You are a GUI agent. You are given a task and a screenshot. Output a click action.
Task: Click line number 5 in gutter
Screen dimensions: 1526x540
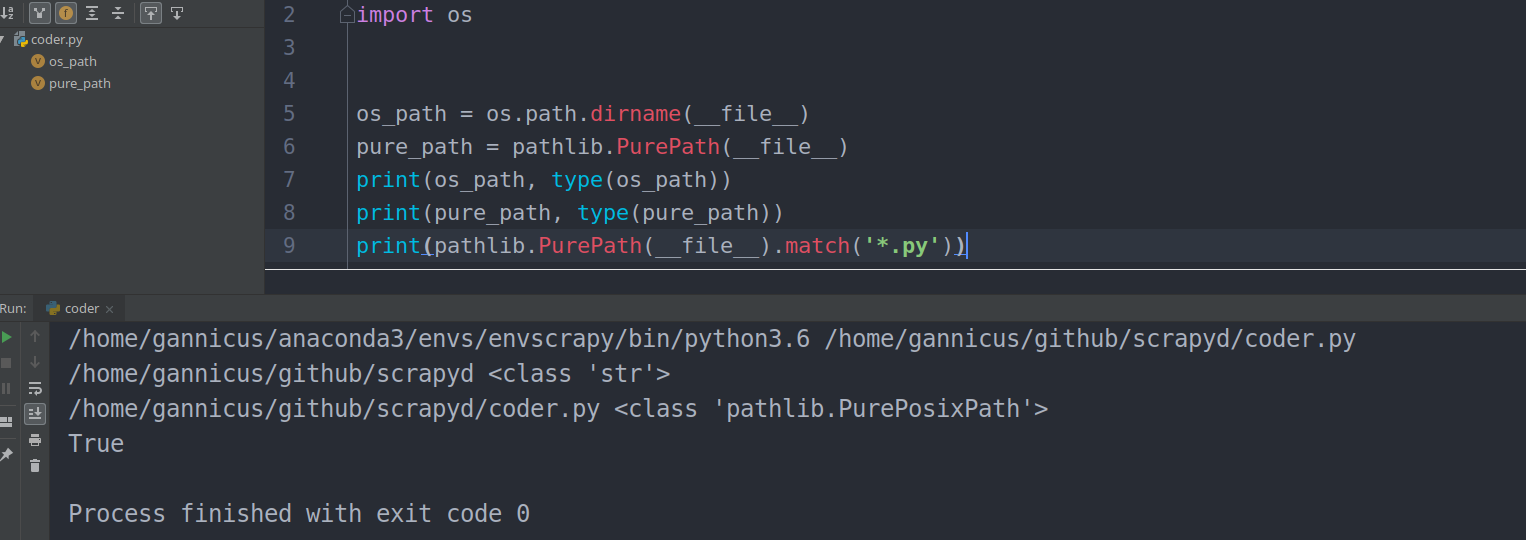click(289, 114)
